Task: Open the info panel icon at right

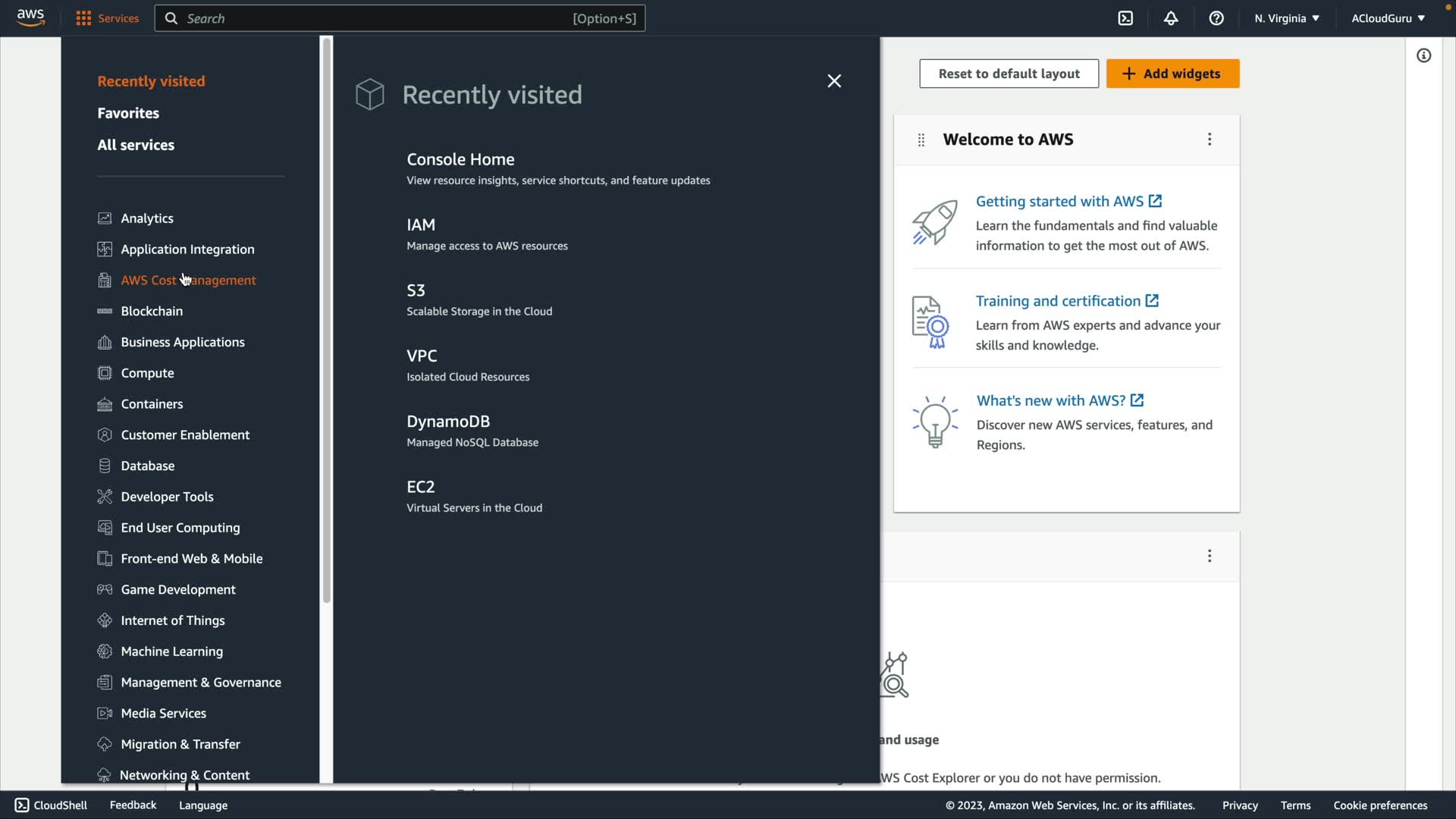Action: tap(1423, 55)
